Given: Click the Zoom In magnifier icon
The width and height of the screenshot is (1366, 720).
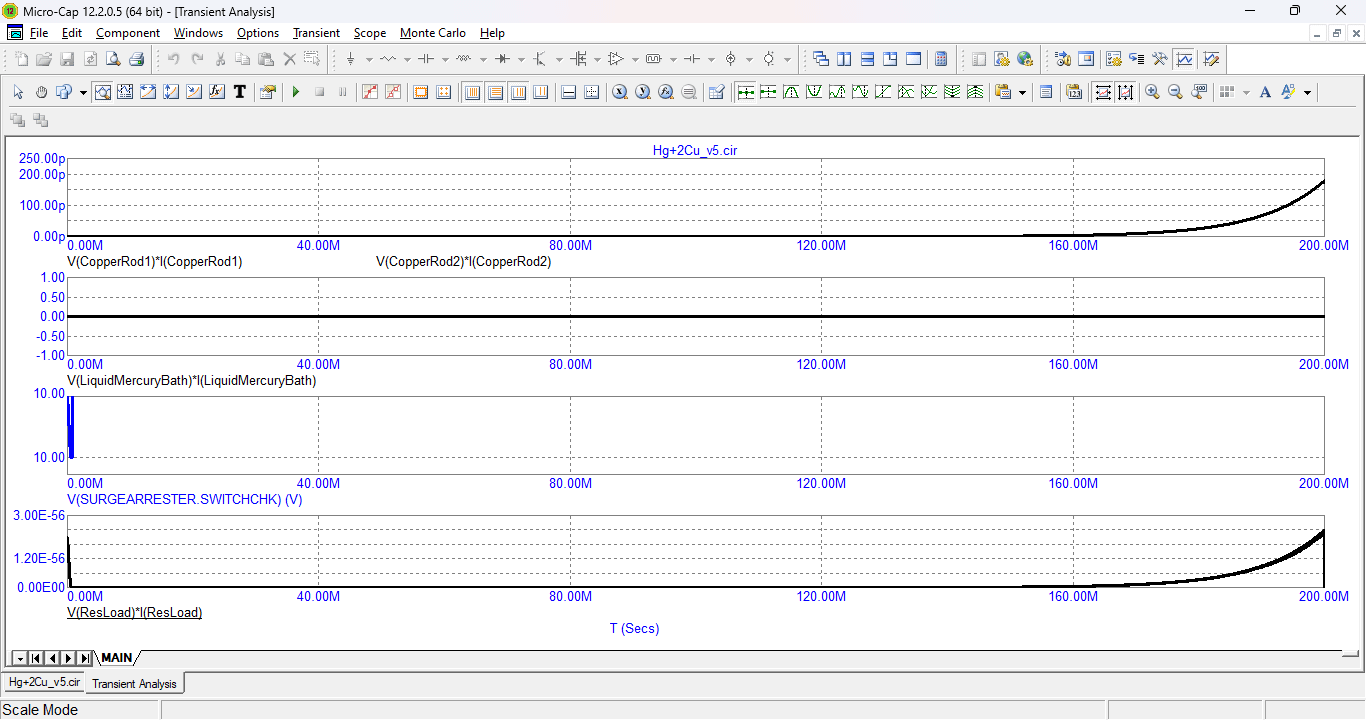Looking at the screenshot, I should (1152, 92).
